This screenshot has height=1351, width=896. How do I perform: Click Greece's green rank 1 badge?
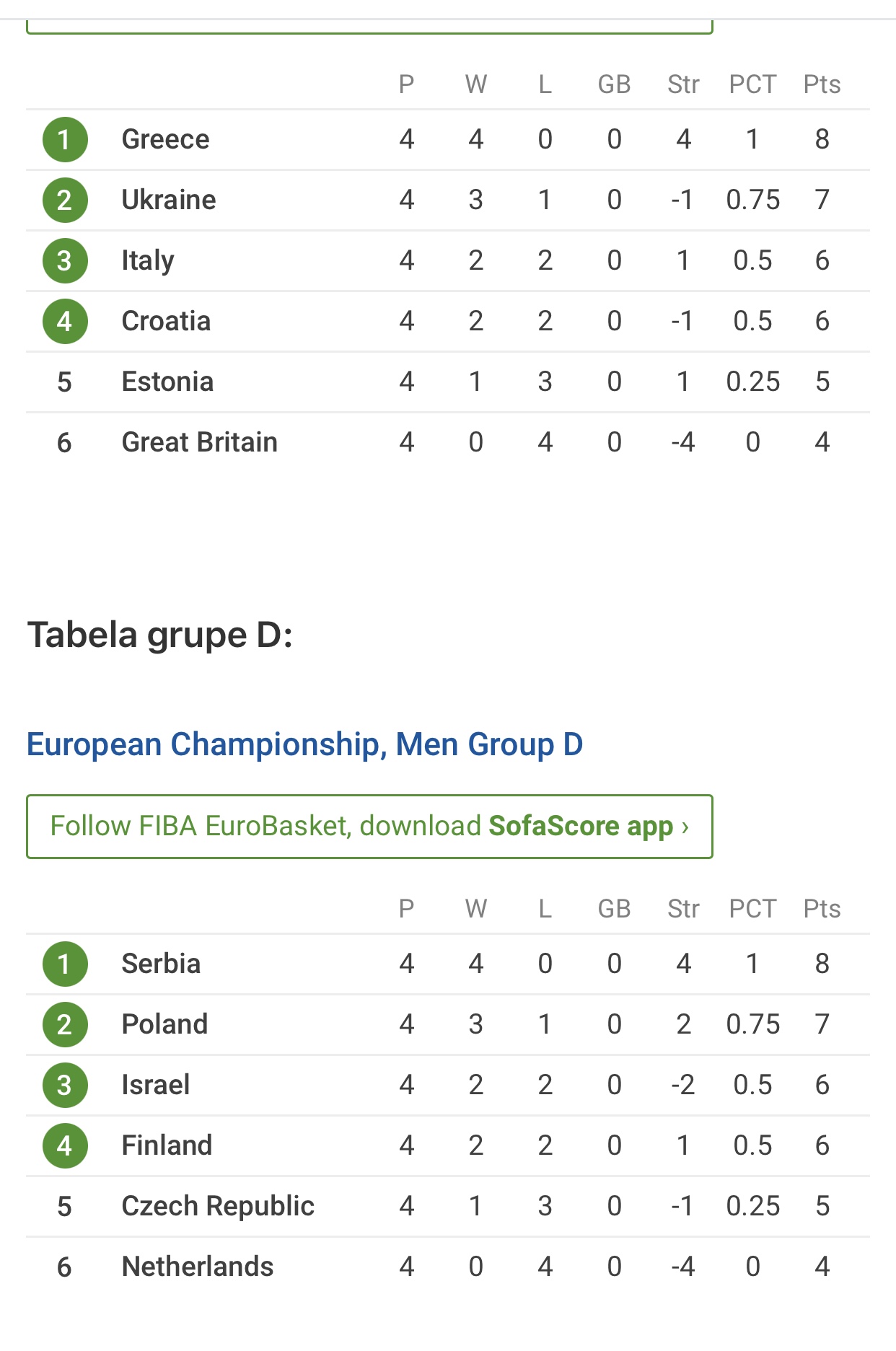click(x=65, y=139)
